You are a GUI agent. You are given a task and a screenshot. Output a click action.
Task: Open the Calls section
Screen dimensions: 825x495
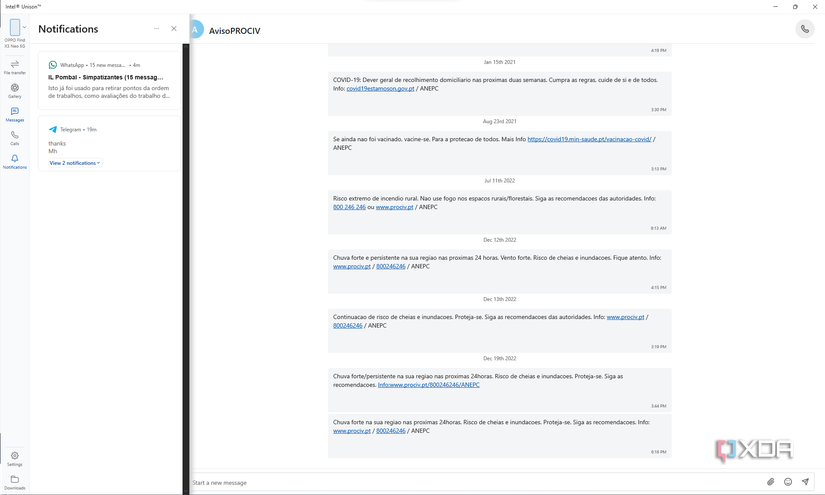tap(15, 138)
